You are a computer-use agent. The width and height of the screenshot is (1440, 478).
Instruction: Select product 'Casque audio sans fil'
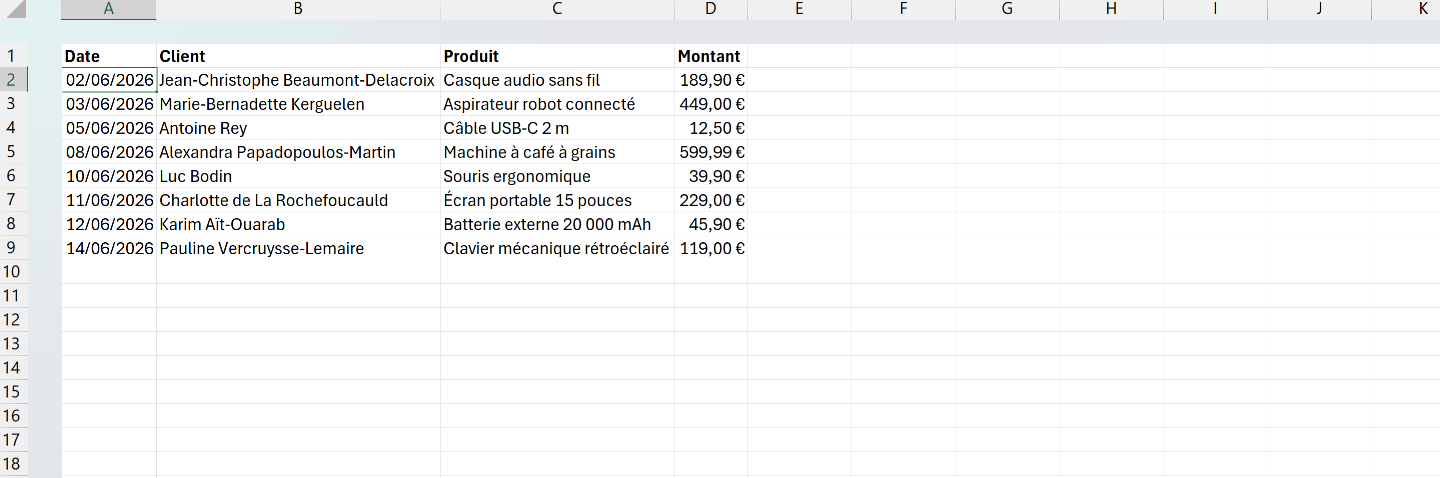pos(557,80)
